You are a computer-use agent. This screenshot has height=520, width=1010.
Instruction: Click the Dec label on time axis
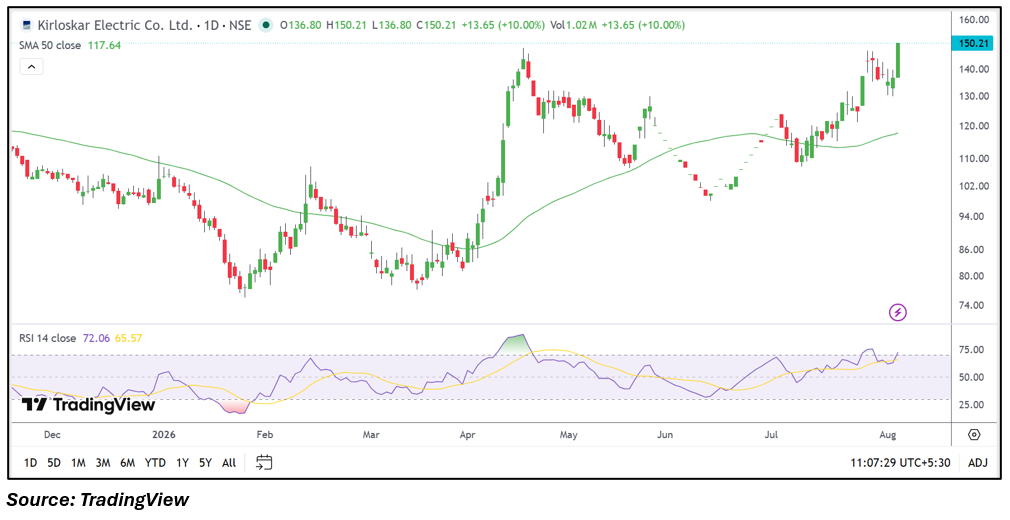(x=52, y=435)
